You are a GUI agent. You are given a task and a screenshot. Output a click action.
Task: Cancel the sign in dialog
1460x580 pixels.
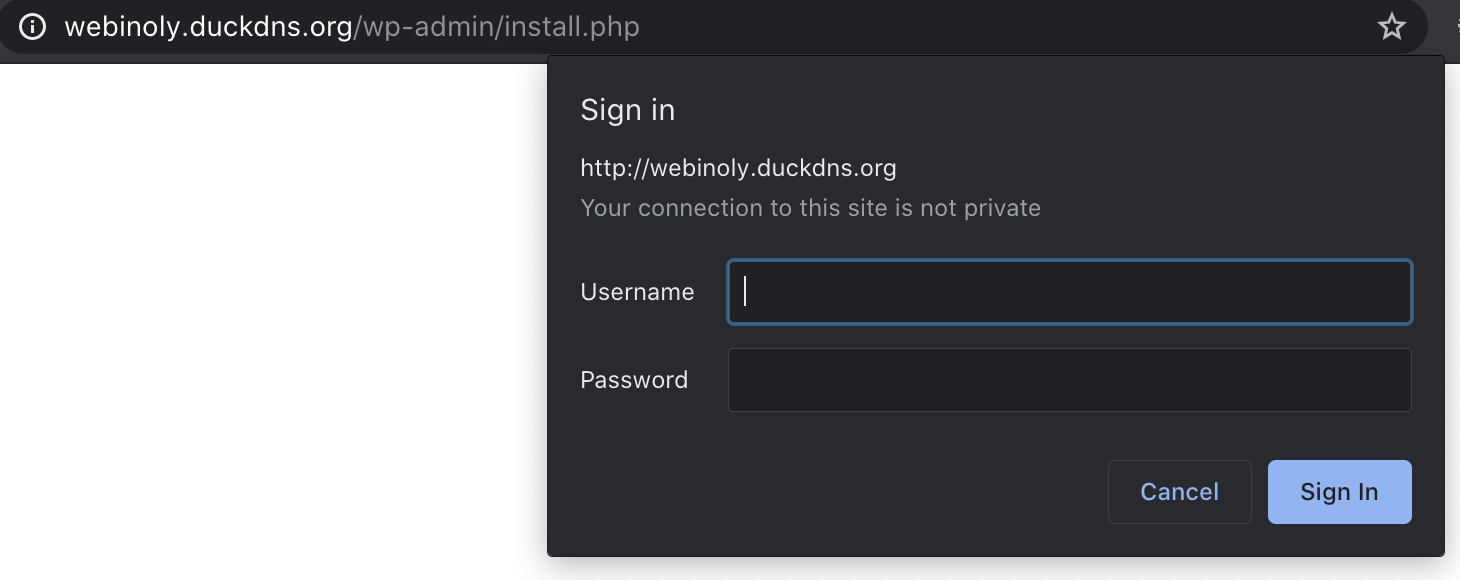pos(1179,492)
